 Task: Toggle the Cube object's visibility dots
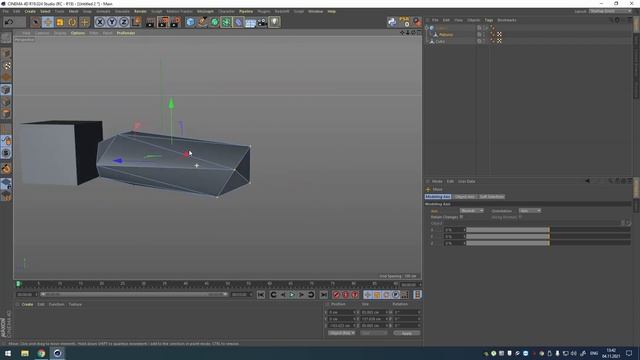484,41
